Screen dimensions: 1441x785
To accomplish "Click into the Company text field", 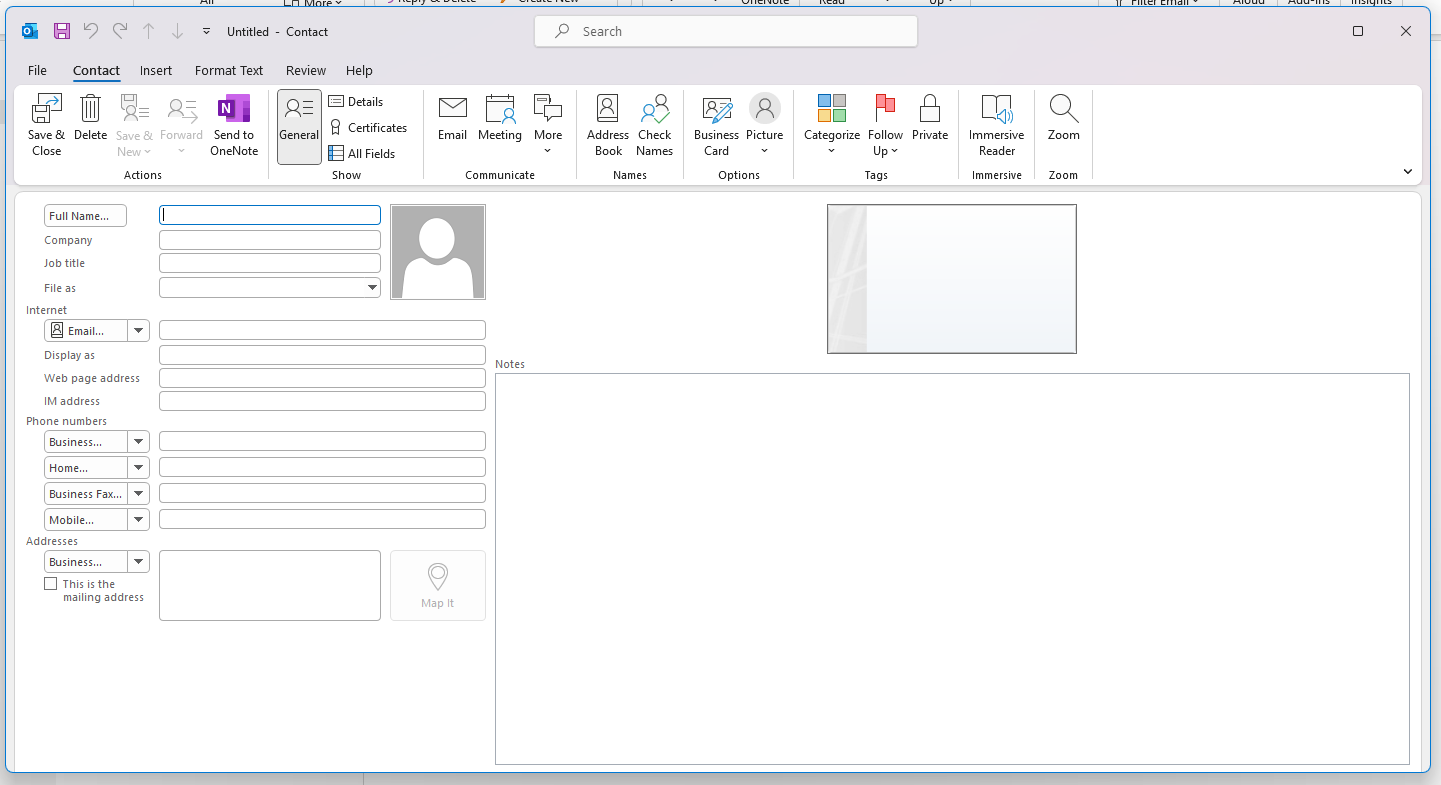I will click(270, 240).
